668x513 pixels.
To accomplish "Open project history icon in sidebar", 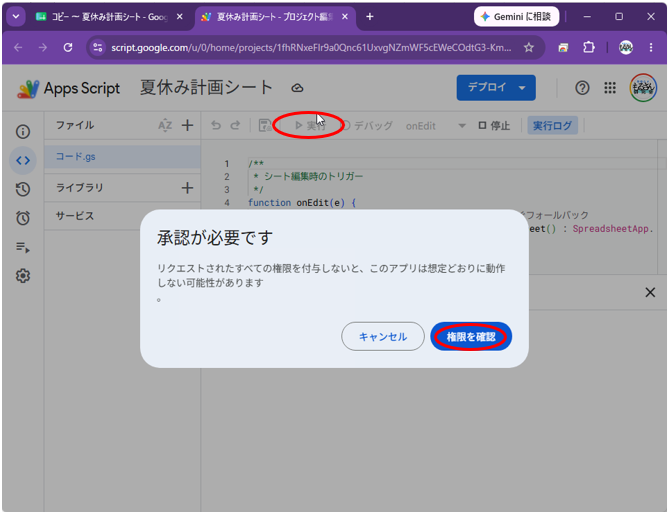I will [23, 189].
